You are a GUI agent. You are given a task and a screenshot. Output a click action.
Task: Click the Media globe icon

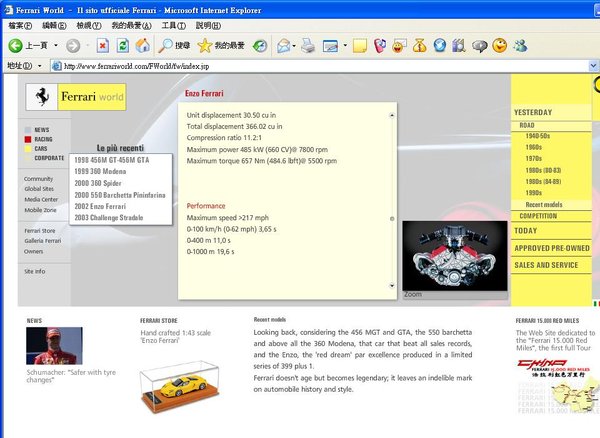coord(260,46)
